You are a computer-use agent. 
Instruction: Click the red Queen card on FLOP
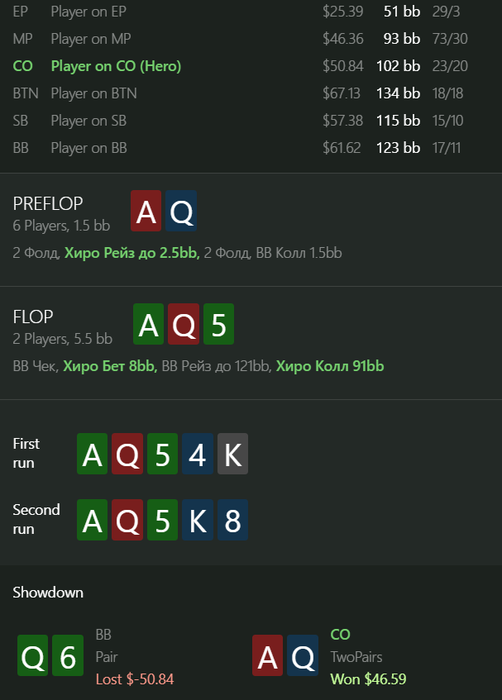pyautogui.click(x=184, y=324)
